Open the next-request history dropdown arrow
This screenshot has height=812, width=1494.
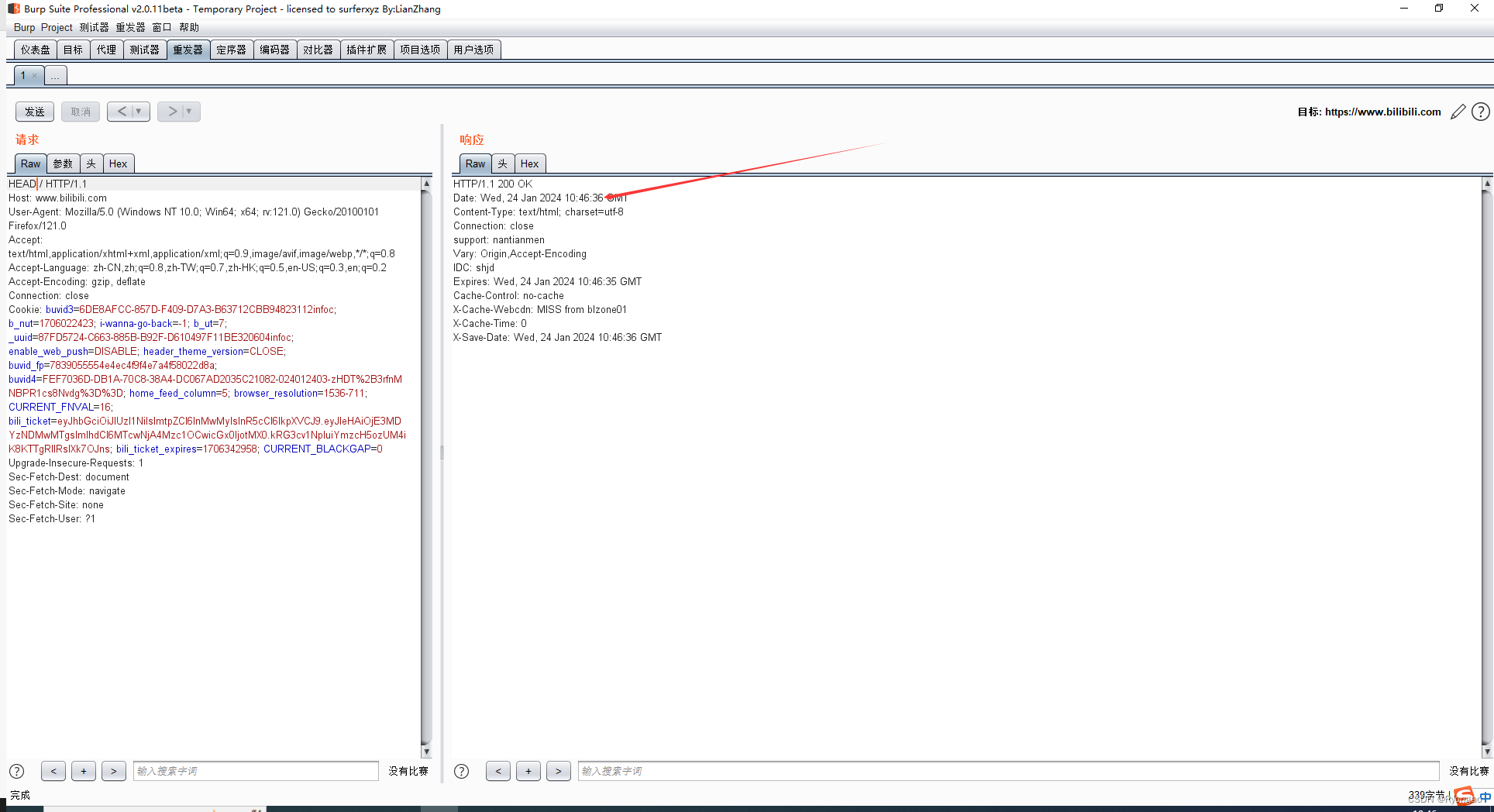click(190, 112)
